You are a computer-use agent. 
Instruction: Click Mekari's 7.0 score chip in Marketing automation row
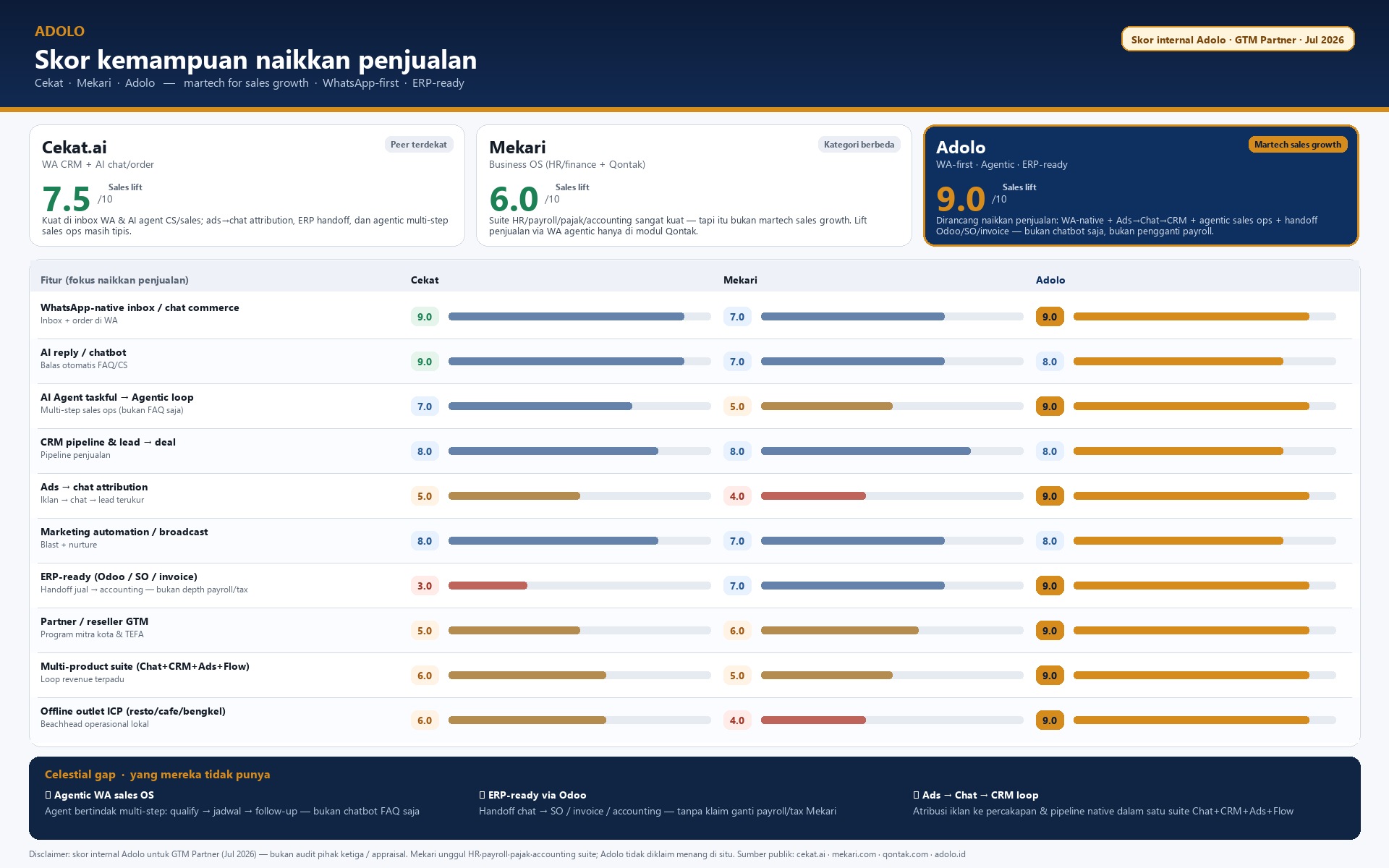pyautogui.click(x=737, y=541)
